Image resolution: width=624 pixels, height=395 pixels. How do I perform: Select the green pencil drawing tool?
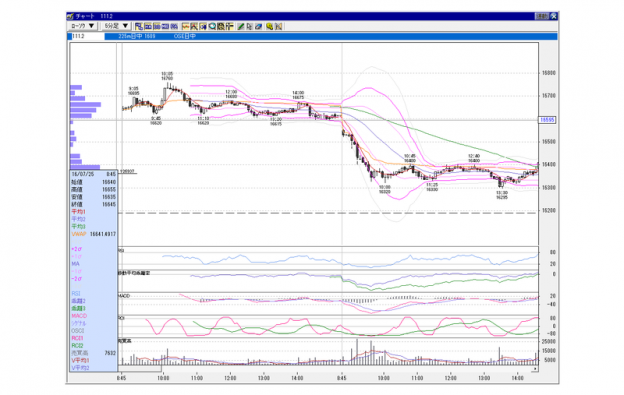(240, 26)
